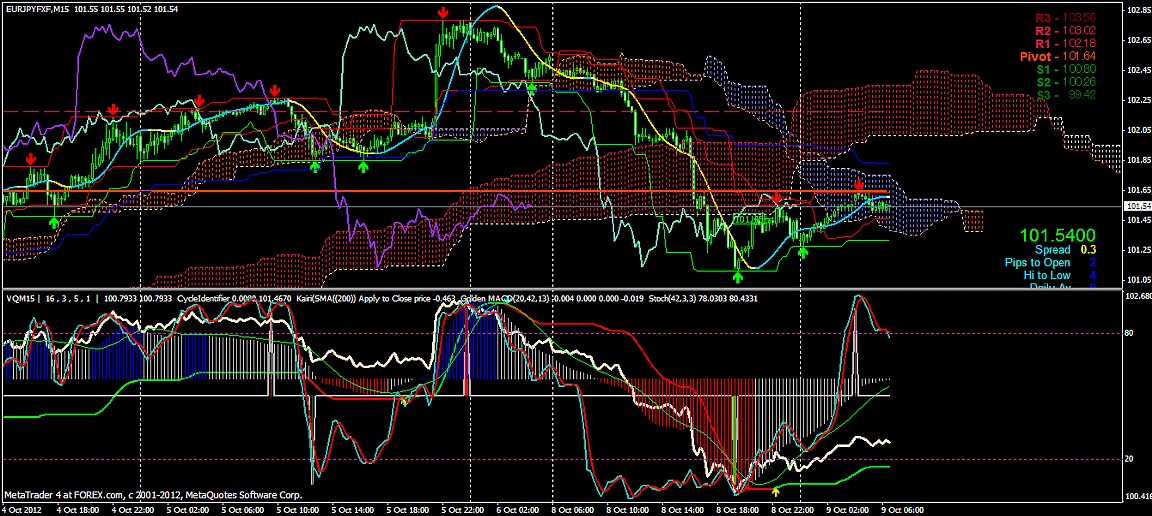Click the Pivot - 101.64 label
Viewport: 1152px width, 516px height.
[1059, 56]
